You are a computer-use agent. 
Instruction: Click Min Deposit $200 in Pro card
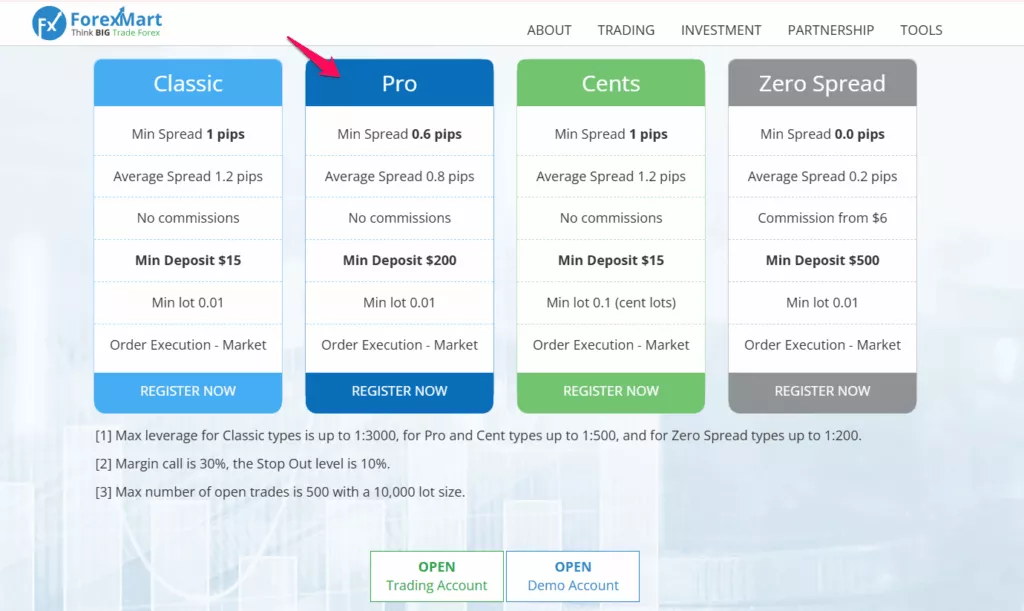(400, 260)
